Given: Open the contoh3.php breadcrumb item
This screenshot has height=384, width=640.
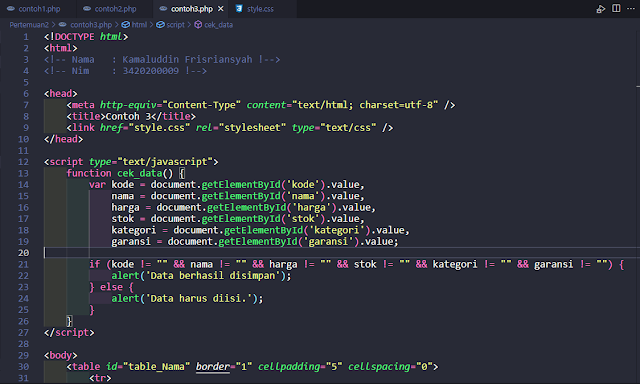Looking at the screenshot, I should (91, 25).
